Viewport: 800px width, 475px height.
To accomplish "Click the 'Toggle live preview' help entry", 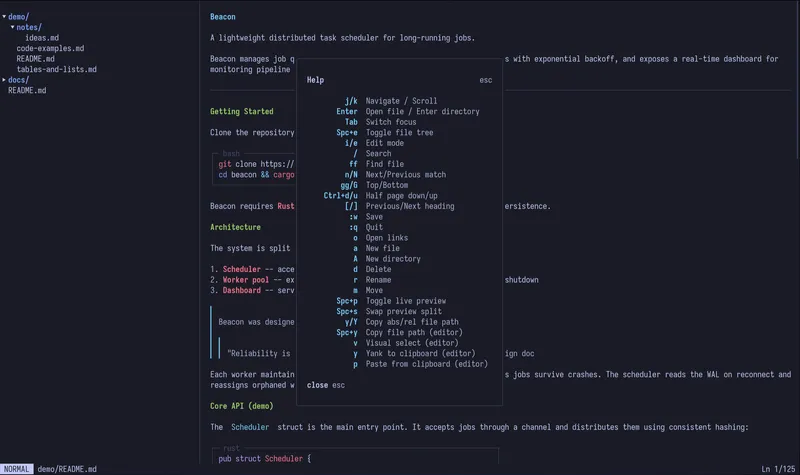I will click(x=405, y=301).
